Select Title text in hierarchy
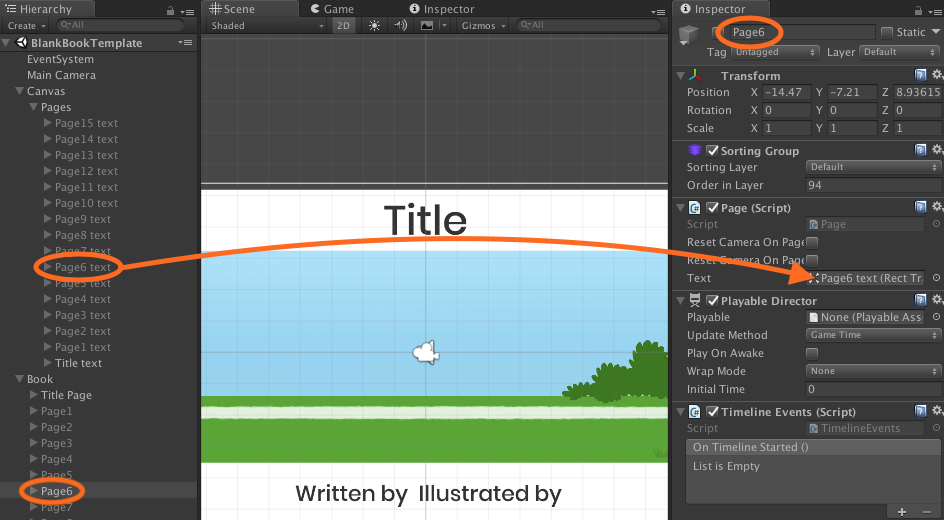Screen dimensions: 944x520 (x=78, y=363)
